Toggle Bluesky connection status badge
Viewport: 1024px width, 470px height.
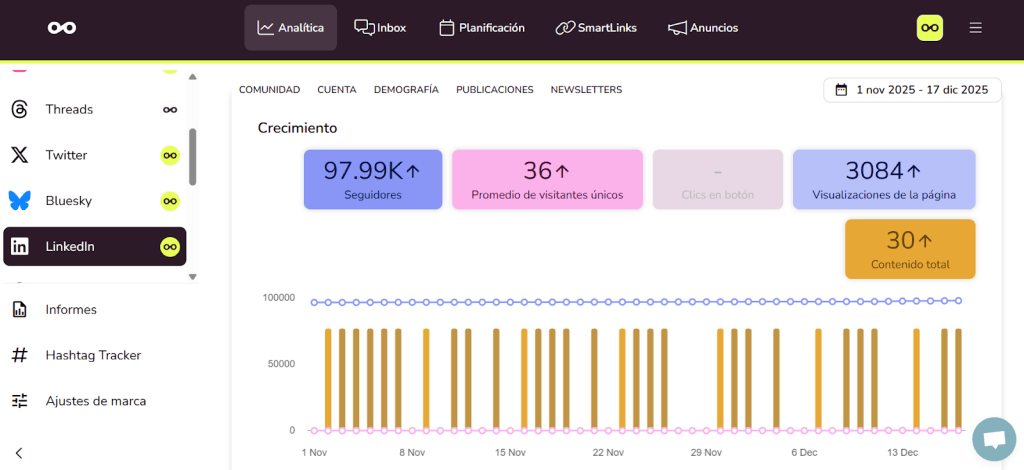pyautogui.click(x=170, y=201)
